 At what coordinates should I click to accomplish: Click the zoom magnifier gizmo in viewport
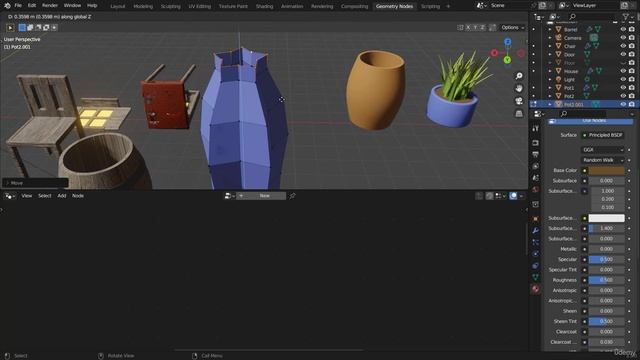[519, 76]
